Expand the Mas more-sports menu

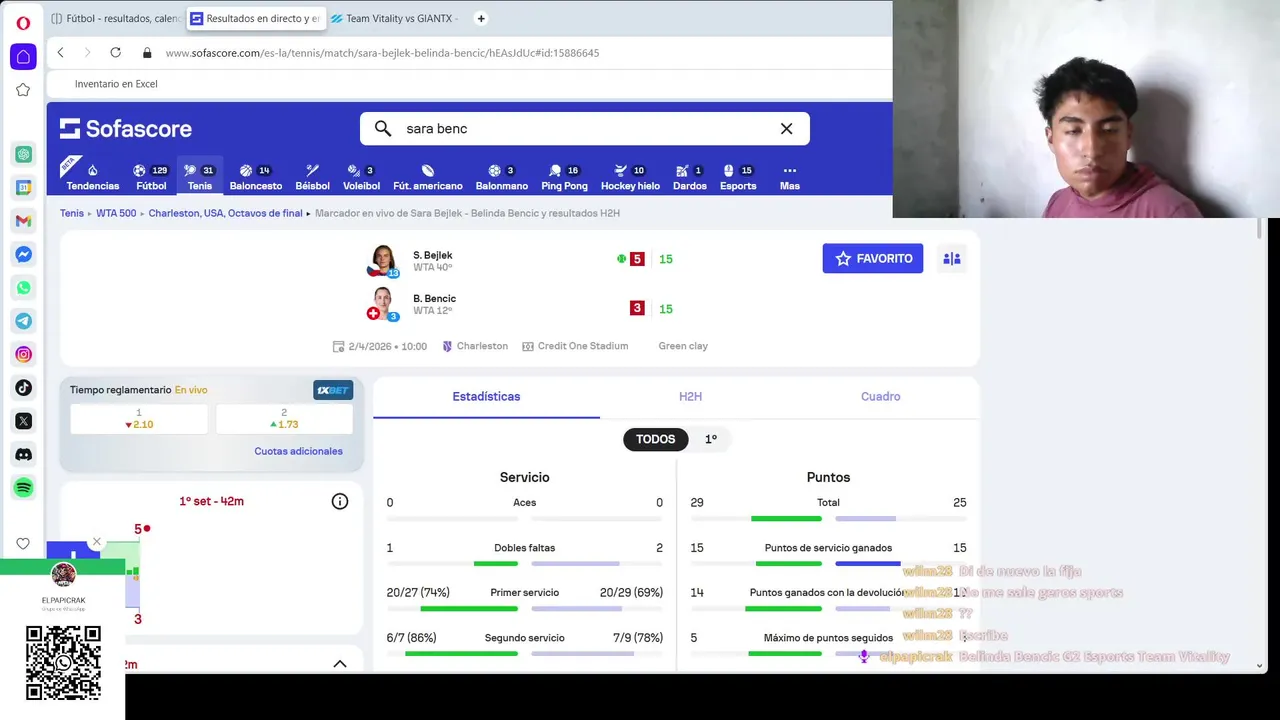click(x=790, y=177)
